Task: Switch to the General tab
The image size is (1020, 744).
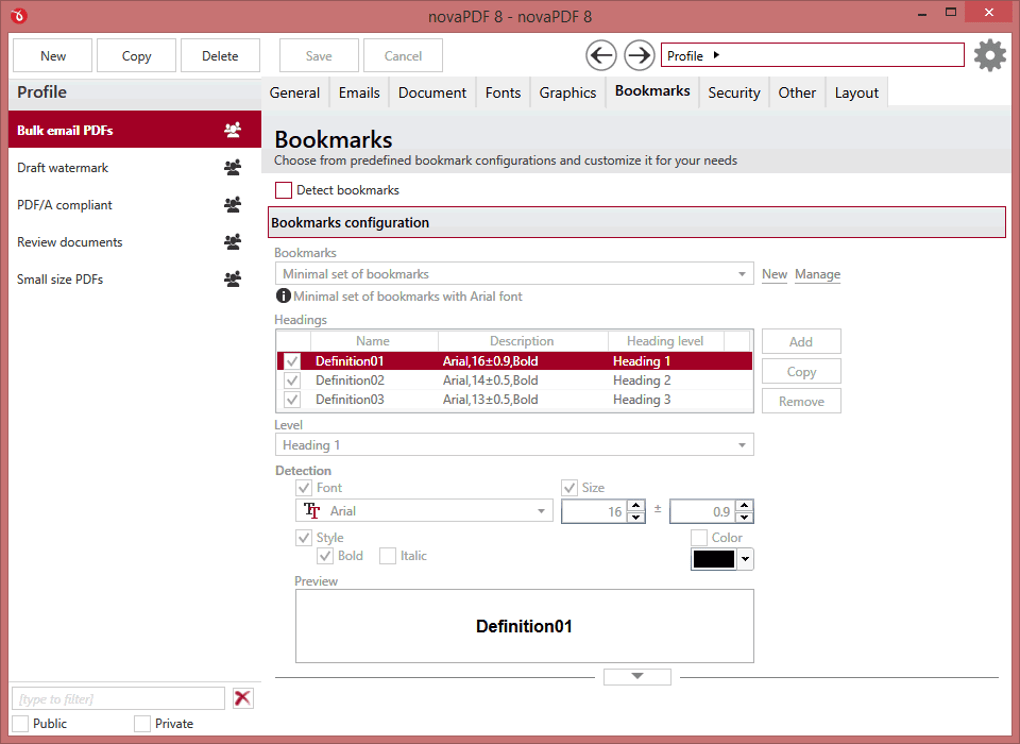Action: coord(295,93)
